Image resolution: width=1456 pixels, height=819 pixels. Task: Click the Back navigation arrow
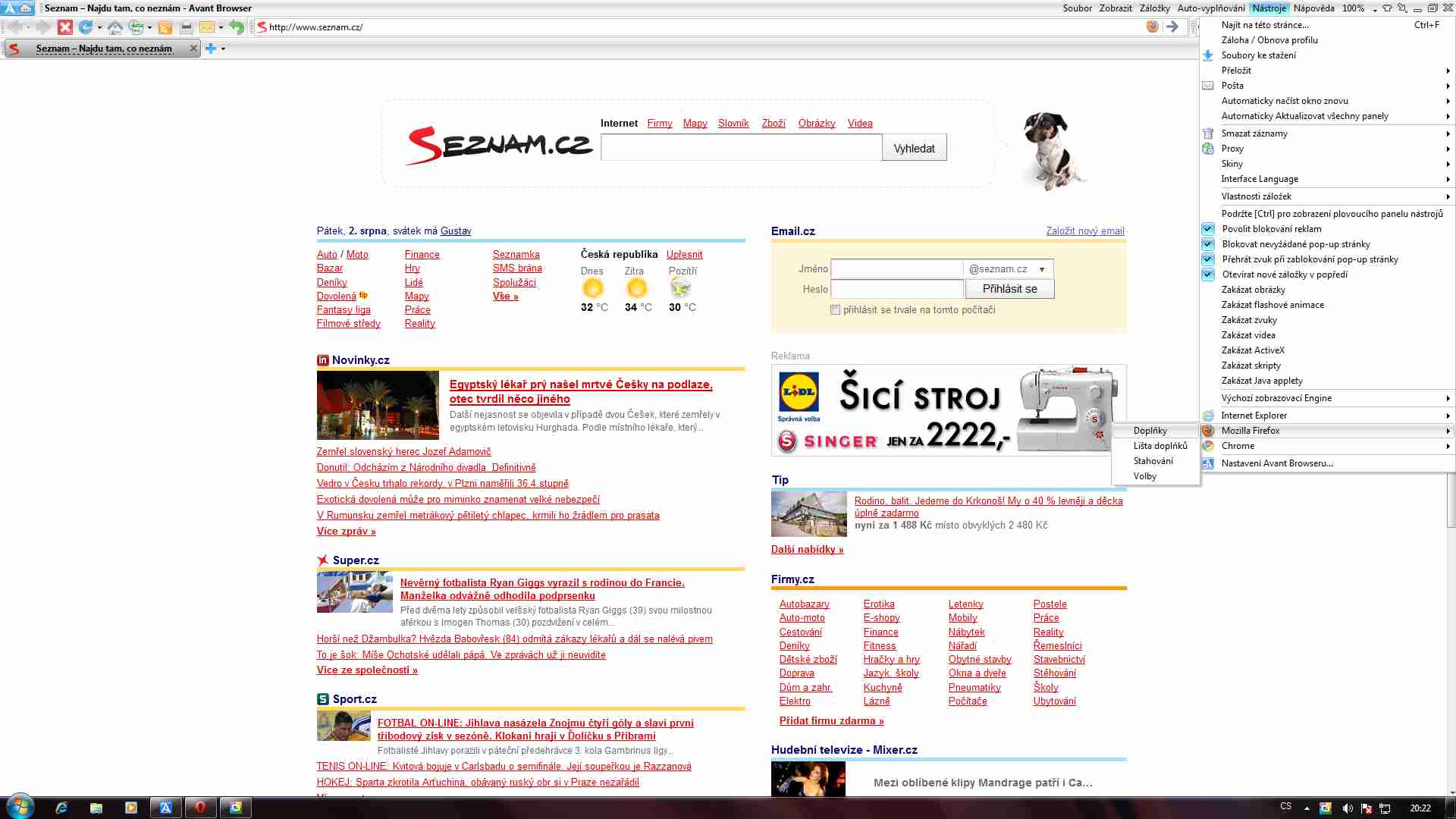14,27
